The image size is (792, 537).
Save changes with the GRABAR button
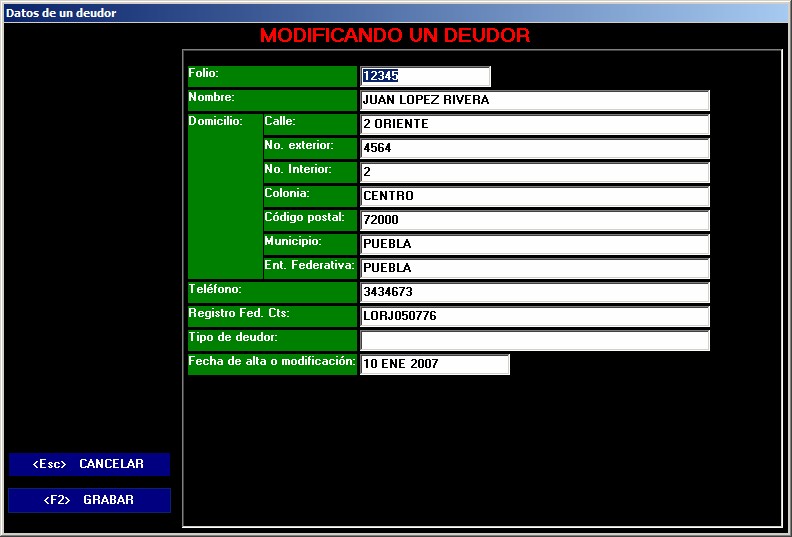[x=89, y=500]
